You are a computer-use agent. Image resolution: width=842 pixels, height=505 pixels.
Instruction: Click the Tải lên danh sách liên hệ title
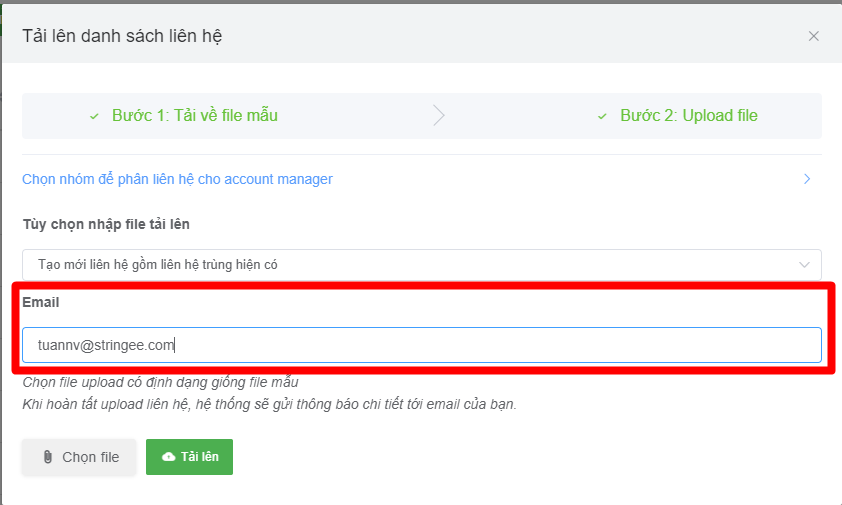click(122, 36)
